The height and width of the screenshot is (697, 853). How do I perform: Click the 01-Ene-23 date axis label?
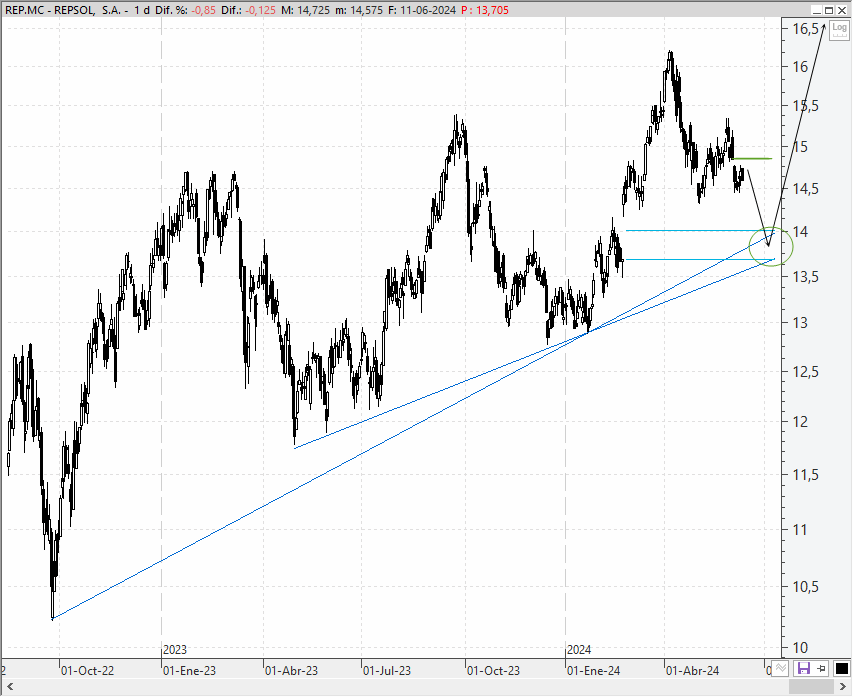(x=189, y=671)
